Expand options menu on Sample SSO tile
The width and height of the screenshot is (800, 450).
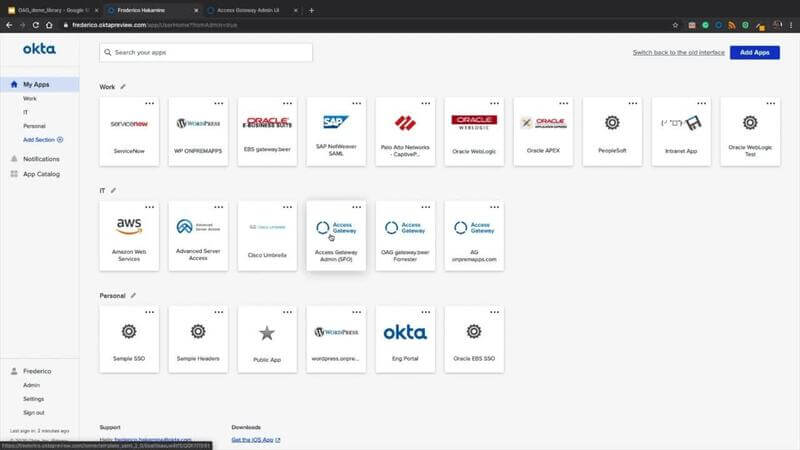(x=150, y=312)
